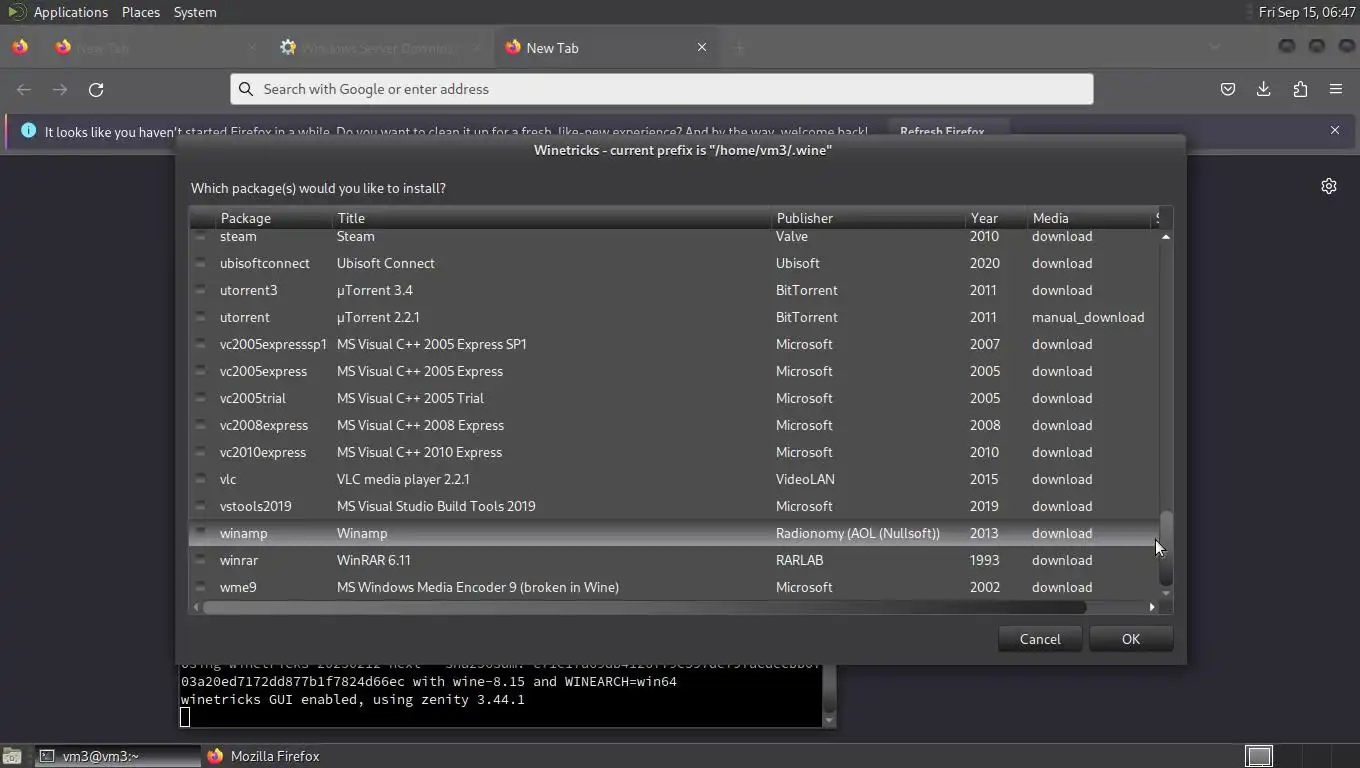
Task: Switch to Mozilla Firefox taskbar entry
Action: tap(263, 756)
